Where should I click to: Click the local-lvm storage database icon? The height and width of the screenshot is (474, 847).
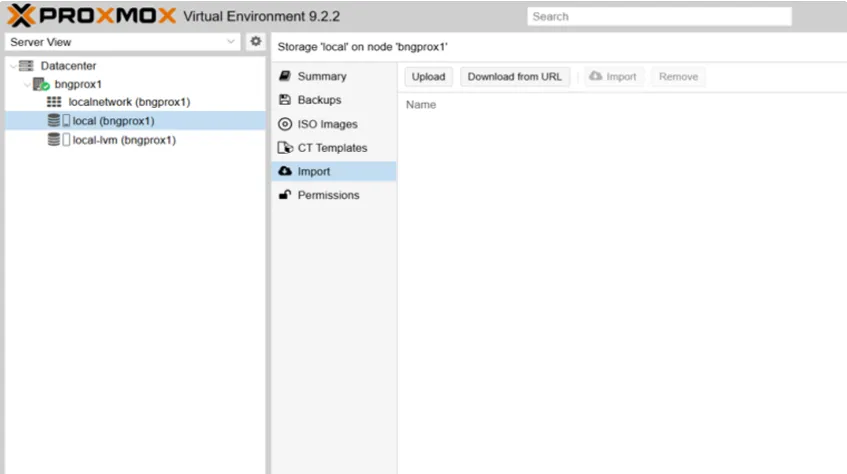coord(53,140)
